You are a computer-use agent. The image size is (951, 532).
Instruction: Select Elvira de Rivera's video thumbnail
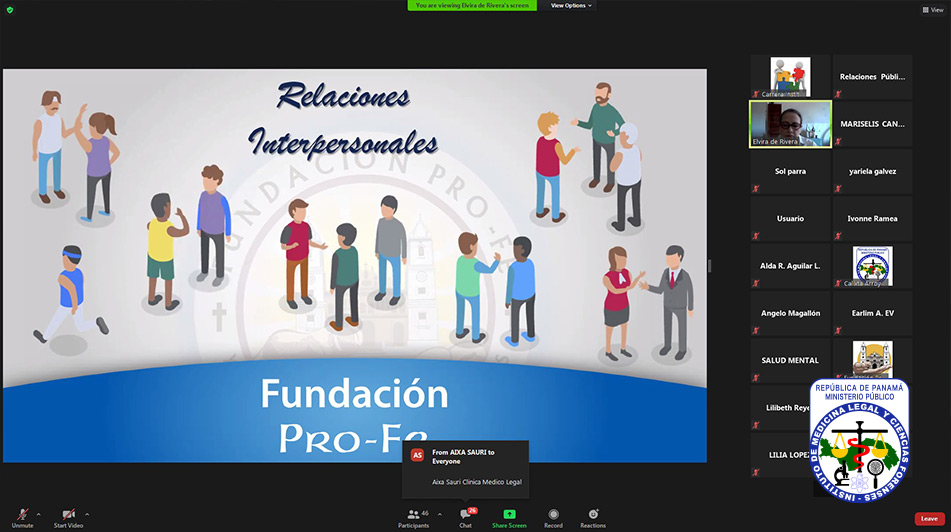(790, 124)
